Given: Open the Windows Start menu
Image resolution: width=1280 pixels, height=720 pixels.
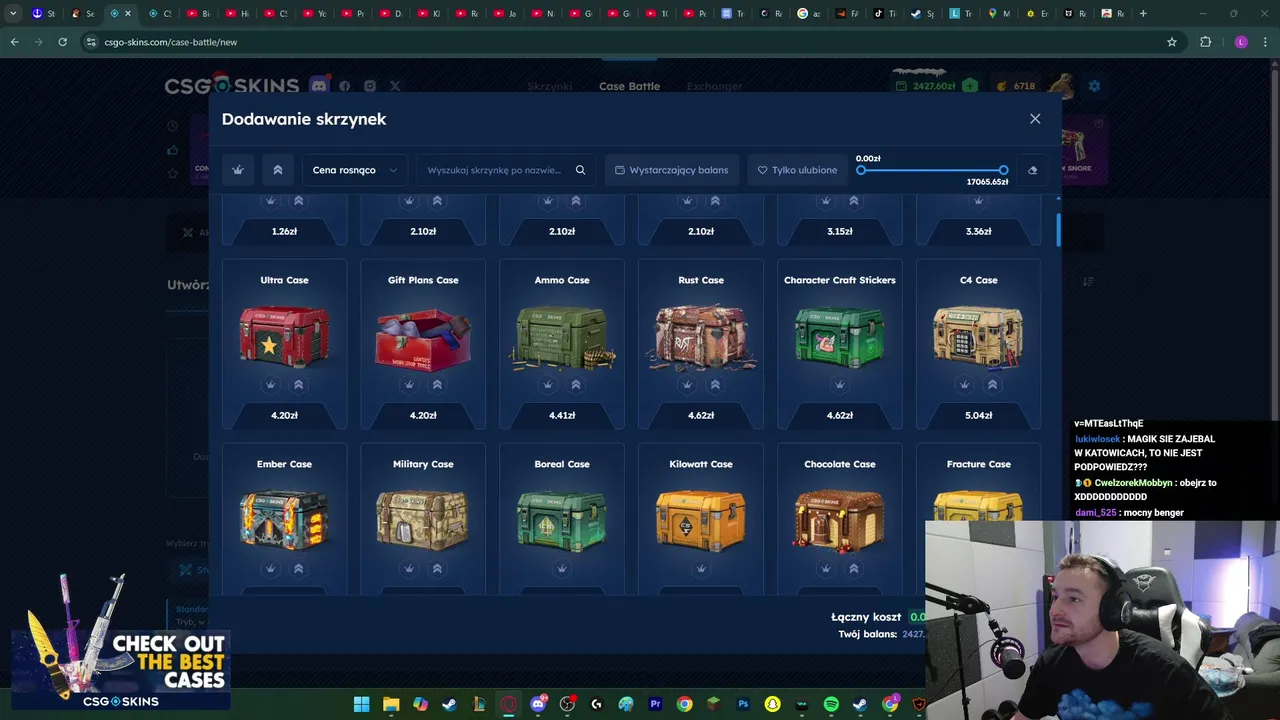Looking at the screenshot, I should pos(361,704).
